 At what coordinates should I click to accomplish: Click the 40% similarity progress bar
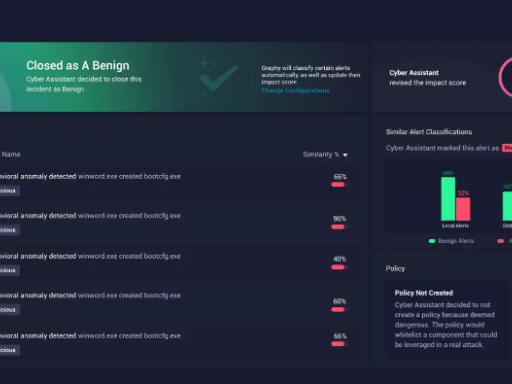340,267
